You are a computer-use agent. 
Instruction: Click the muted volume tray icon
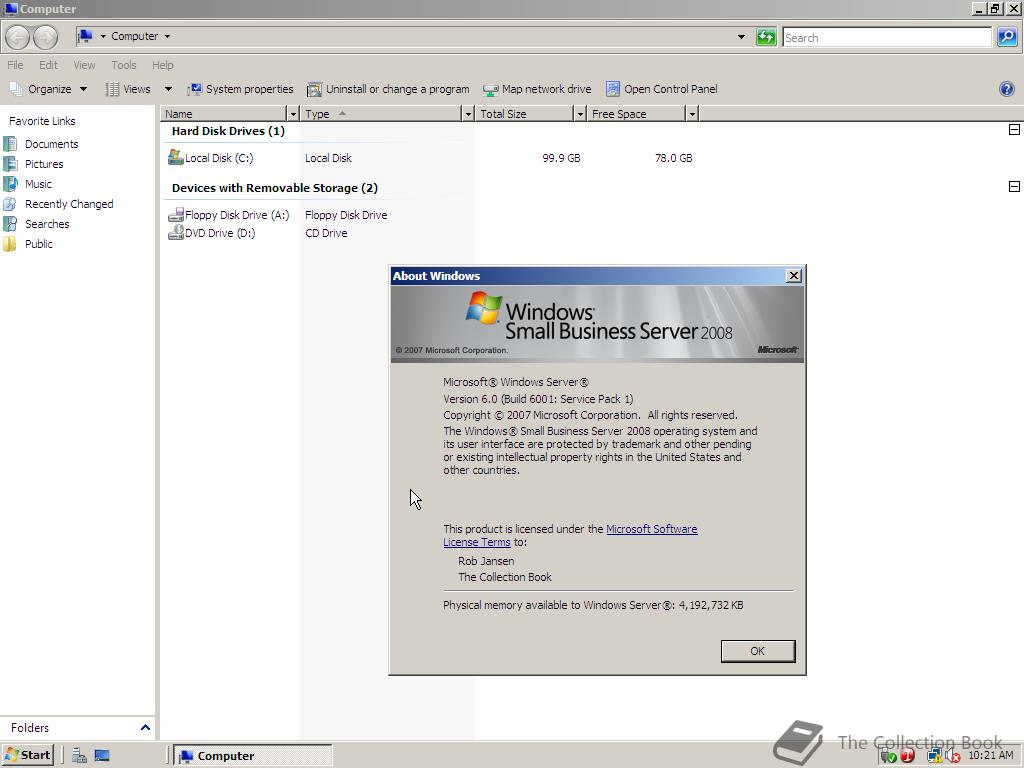[952, 756]
